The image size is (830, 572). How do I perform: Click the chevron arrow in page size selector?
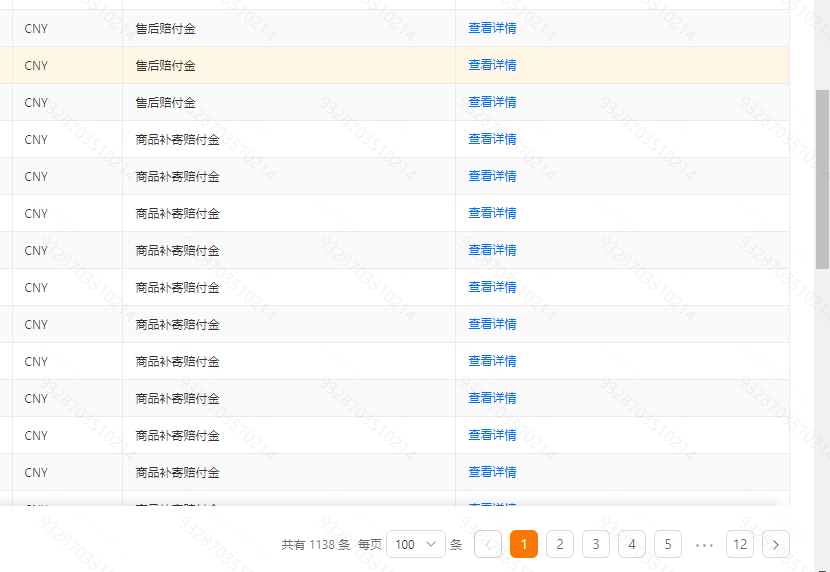click(432, 544)
